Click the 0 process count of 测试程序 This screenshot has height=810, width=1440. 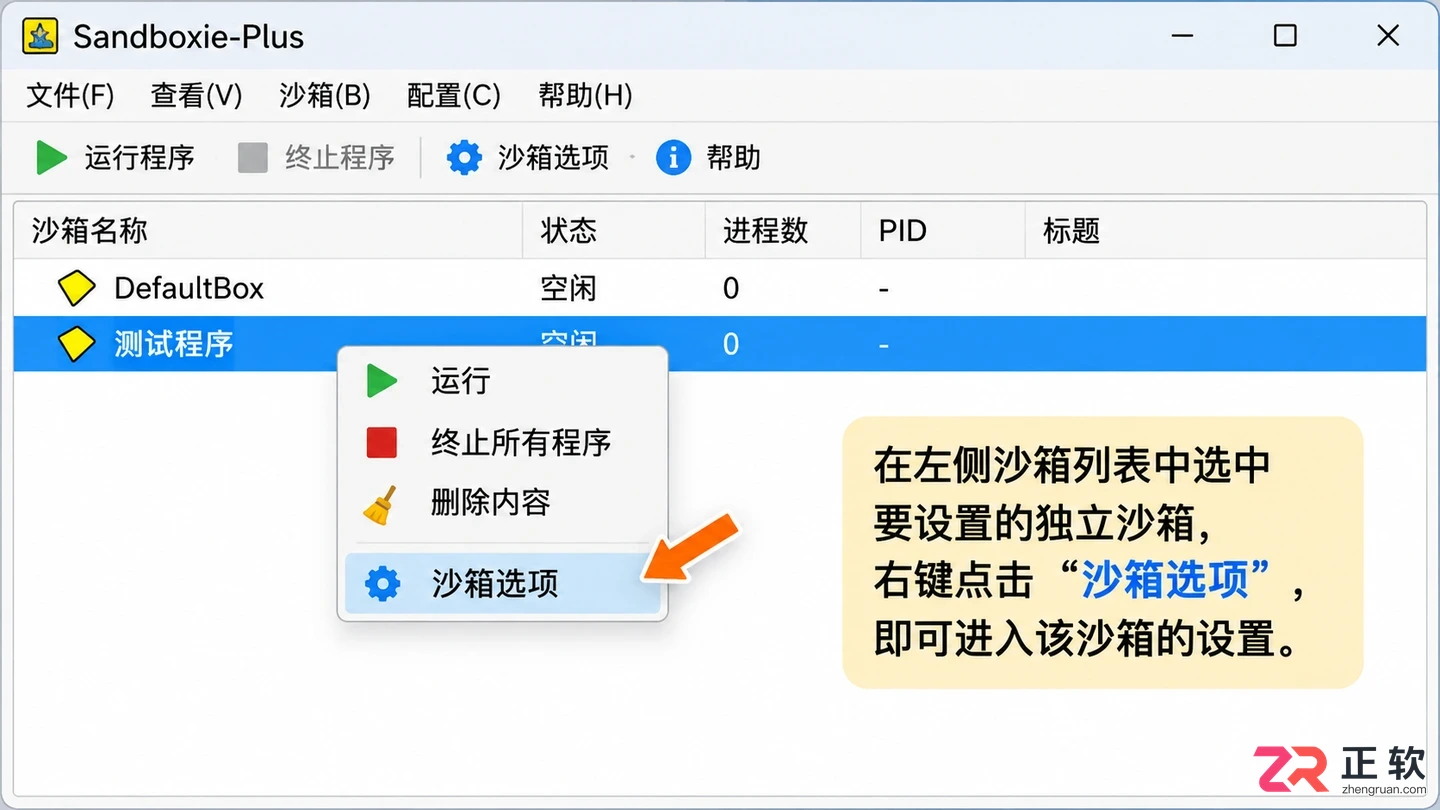point(731,344)
